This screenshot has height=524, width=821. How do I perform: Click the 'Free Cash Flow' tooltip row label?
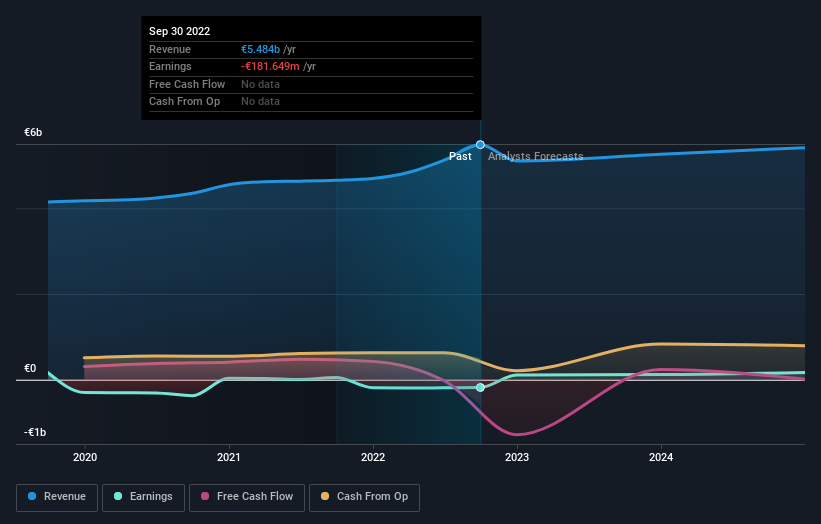pos(187,84)
